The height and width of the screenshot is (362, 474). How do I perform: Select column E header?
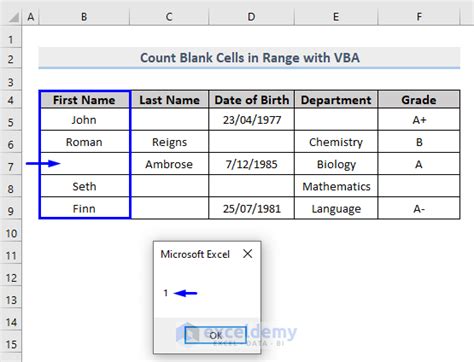(336, 17)
